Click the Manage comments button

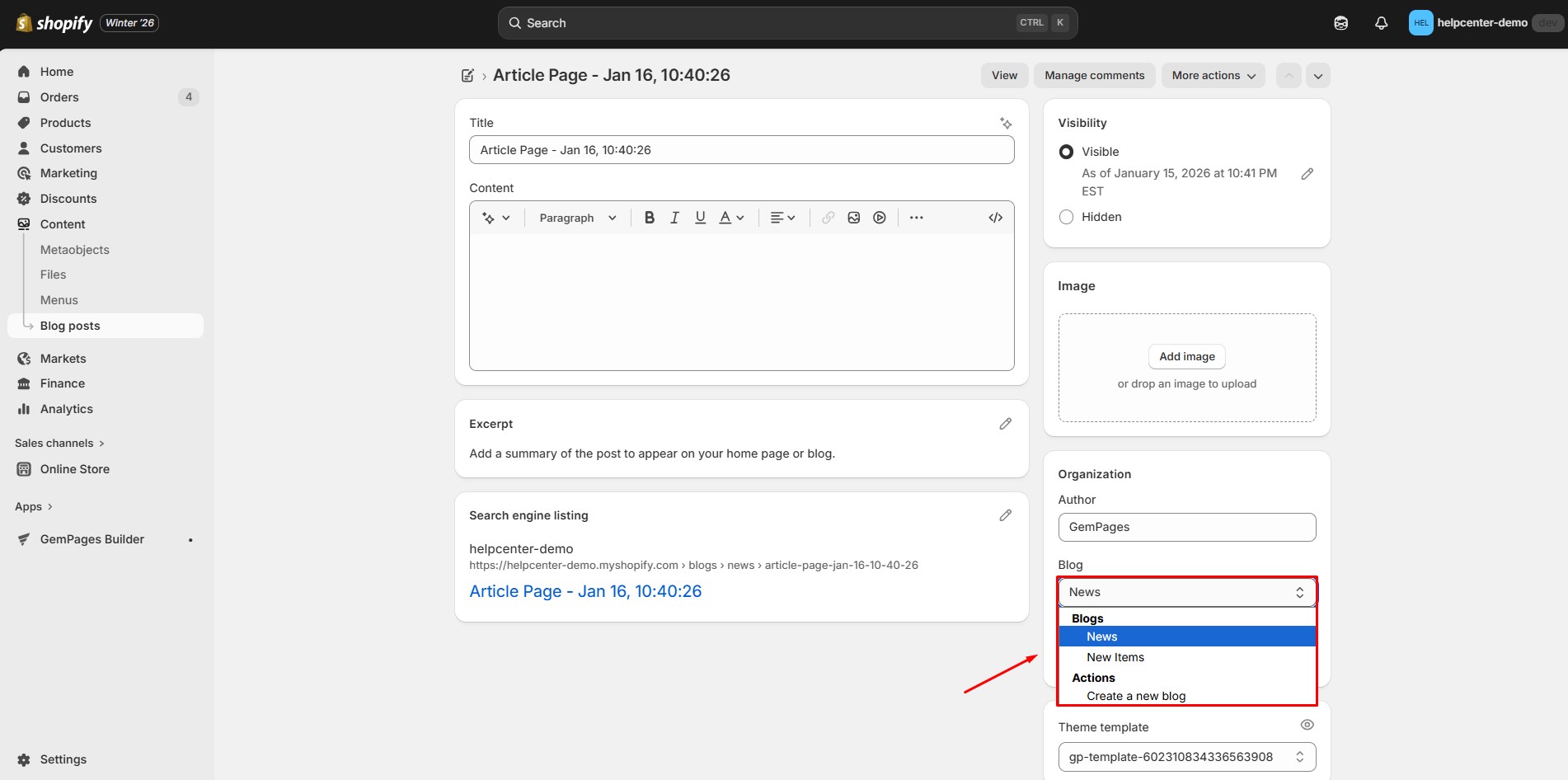click(x=1094, y=75)
